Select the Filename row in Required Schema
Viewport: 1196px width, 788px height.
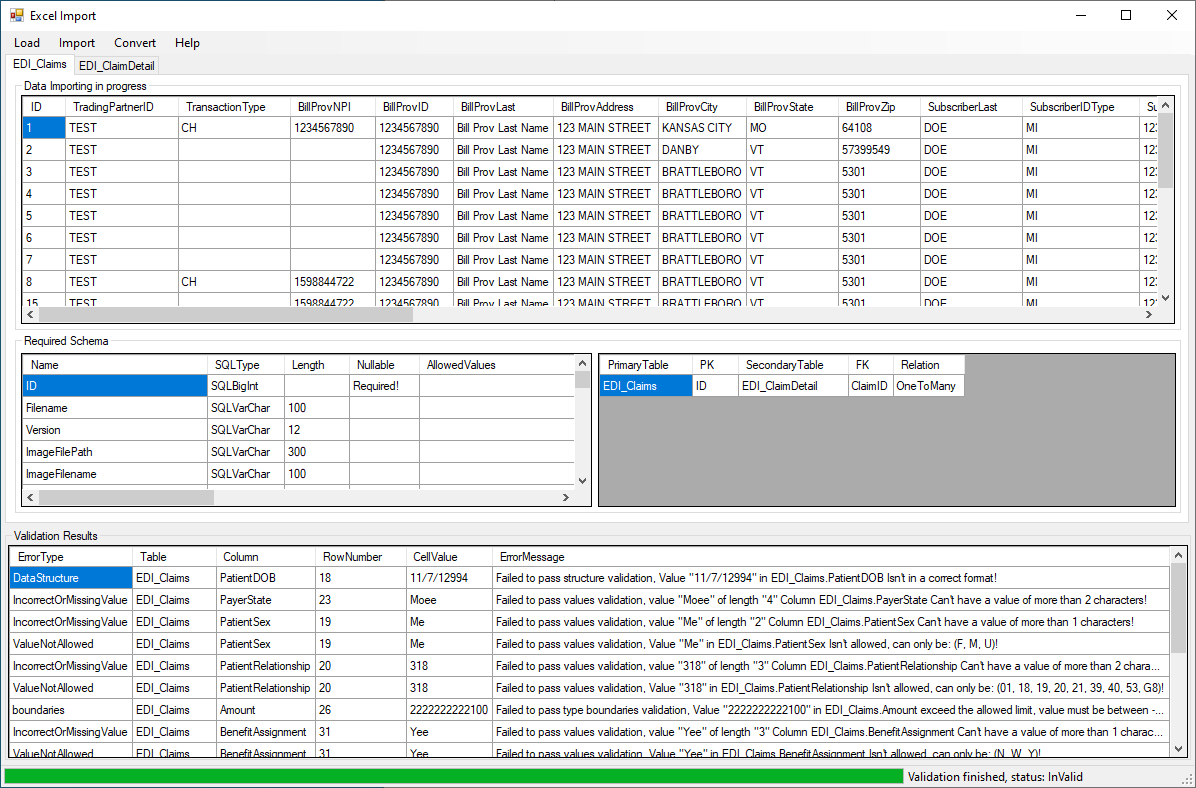click(x=297, y=408)
